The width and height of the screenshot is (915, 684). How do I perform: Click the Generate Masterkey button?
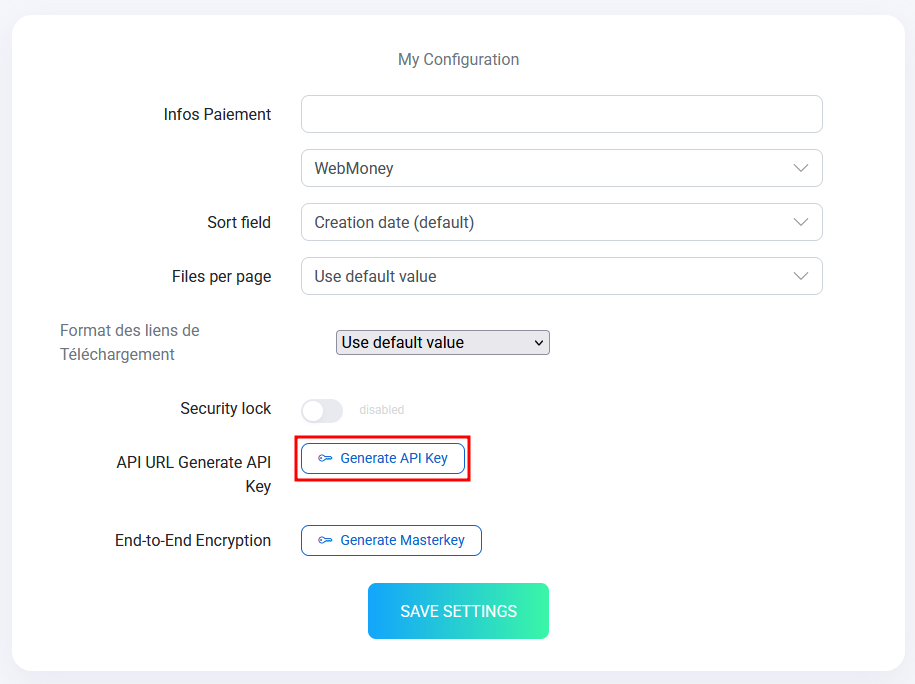391,540
